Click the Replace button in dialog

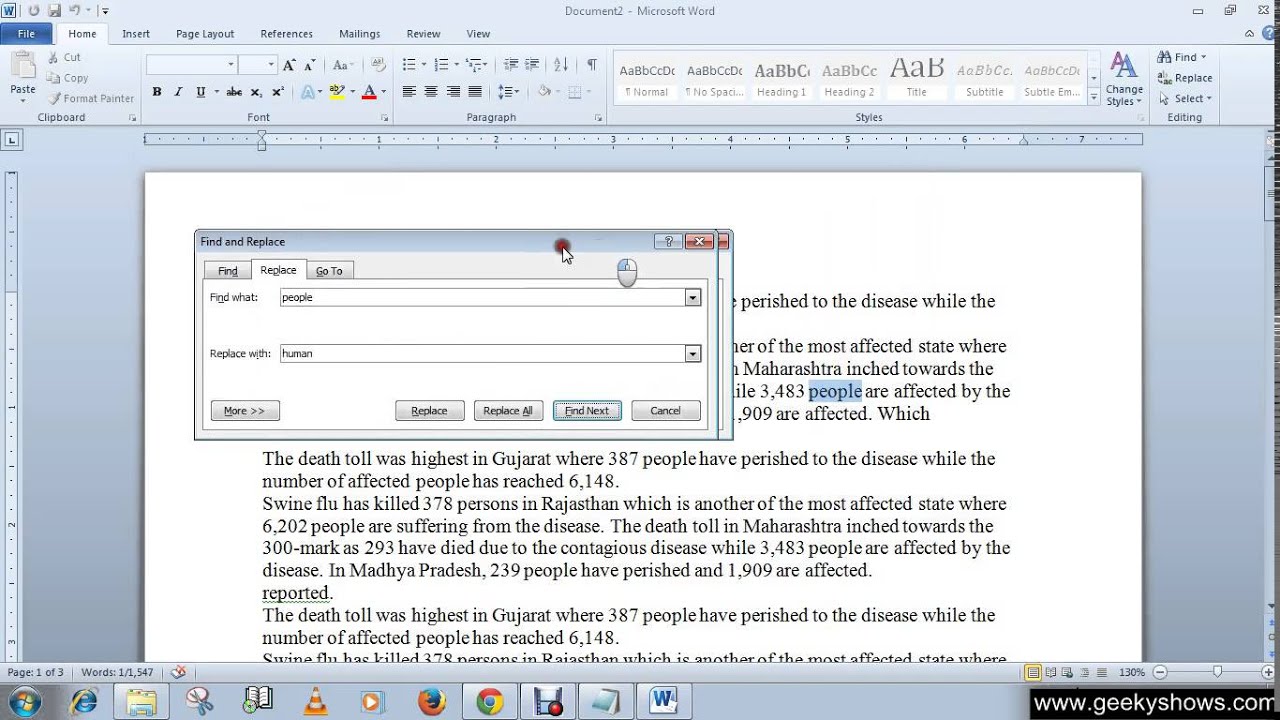[x=429, y=411]
